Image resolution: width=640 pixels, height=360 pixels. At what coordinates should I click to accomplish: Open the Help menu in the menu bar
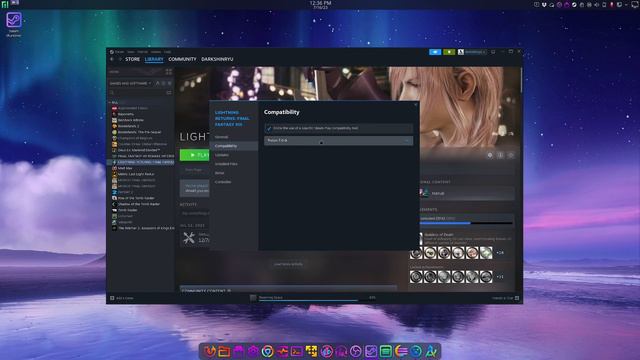(x=167, y=52)
